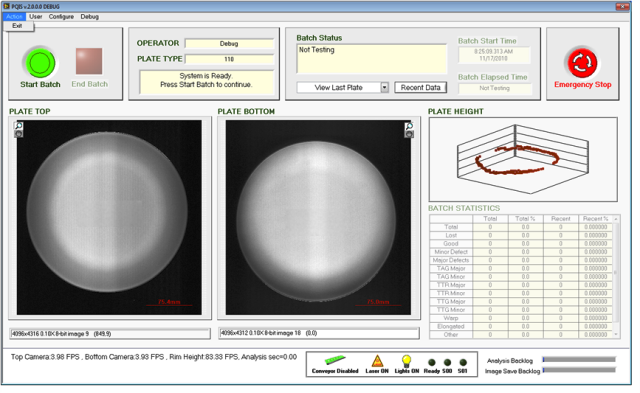Click the Batch Elapsed Time field
The height and width of the screenshot is (393, 640).
495,88
